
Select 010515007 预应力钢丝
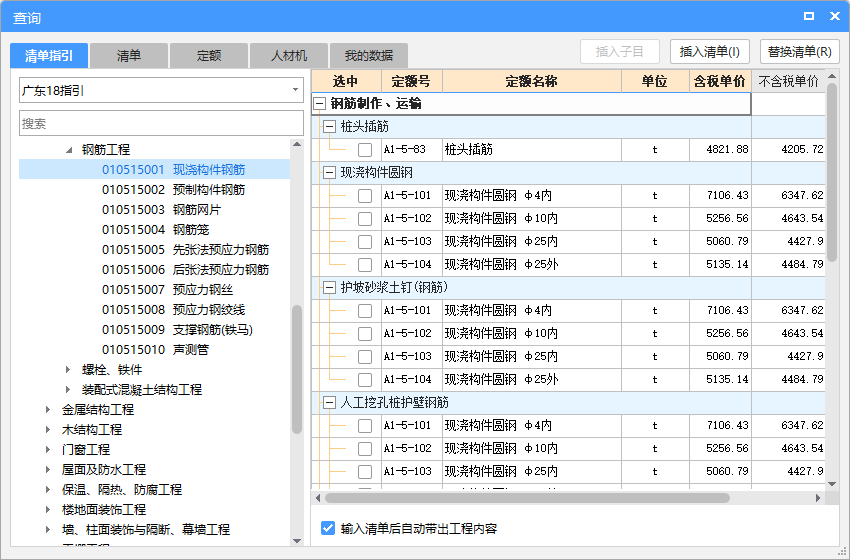point(168,290)
